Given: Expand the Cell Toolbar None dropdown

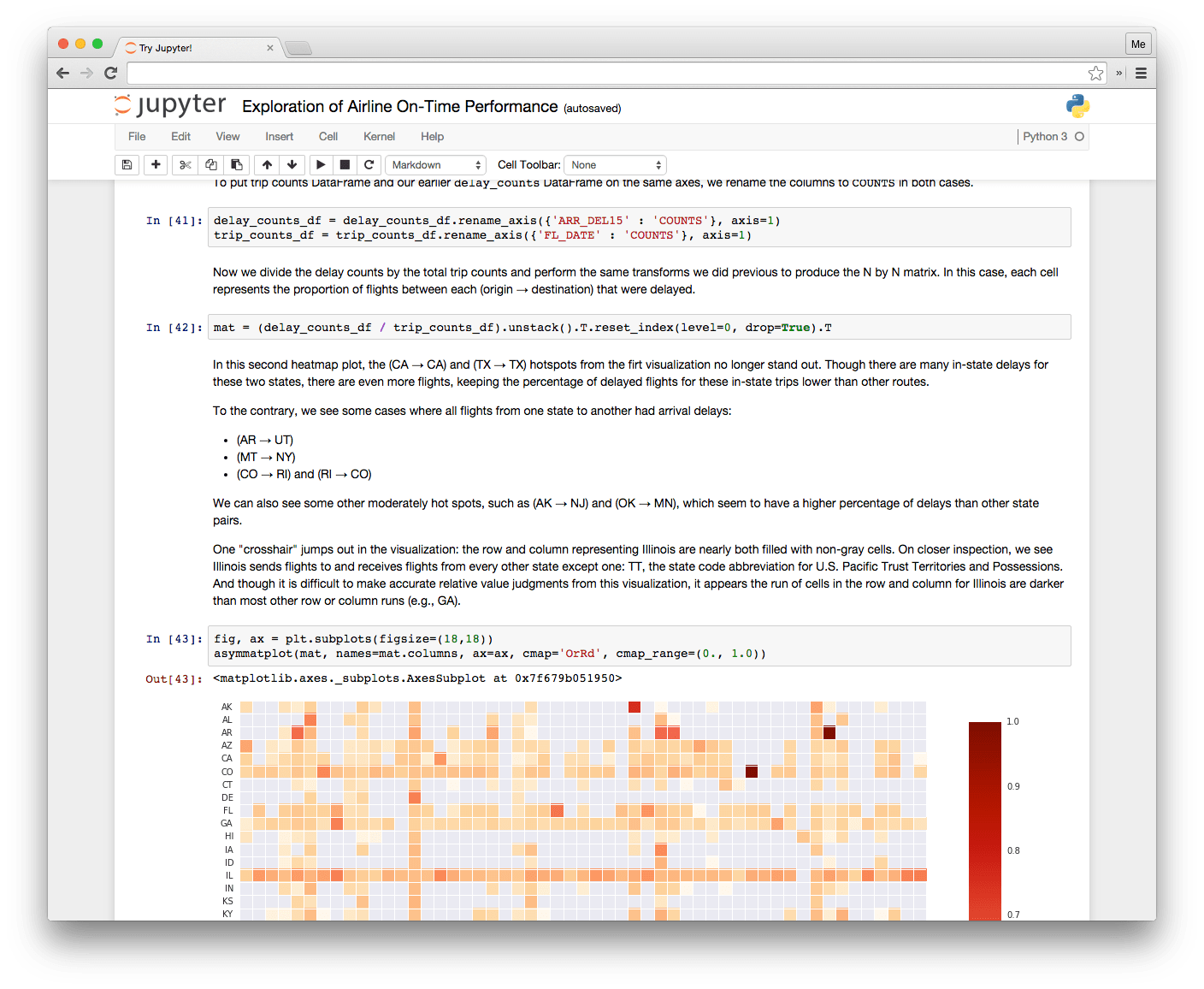Looking at the screenshot, I should coord(615,165).
